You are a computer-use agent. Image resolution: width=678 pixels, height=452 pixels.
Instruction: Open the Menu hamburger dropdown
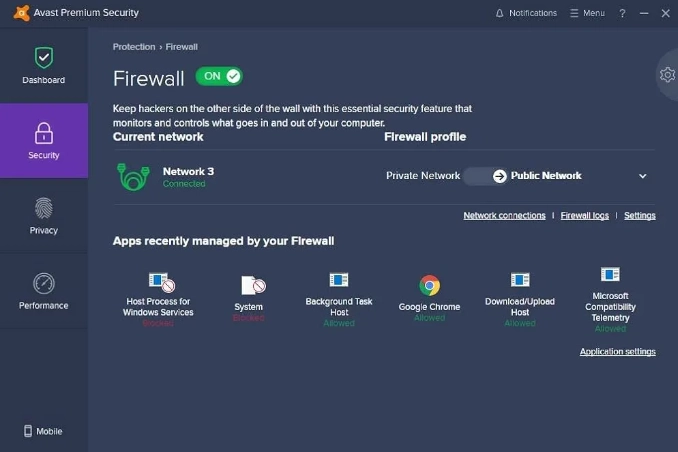coord(587,13)
